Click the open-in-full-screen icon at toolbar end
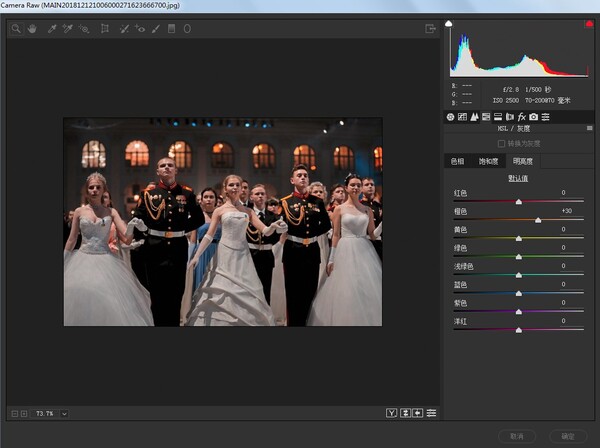 coord(430,29)
